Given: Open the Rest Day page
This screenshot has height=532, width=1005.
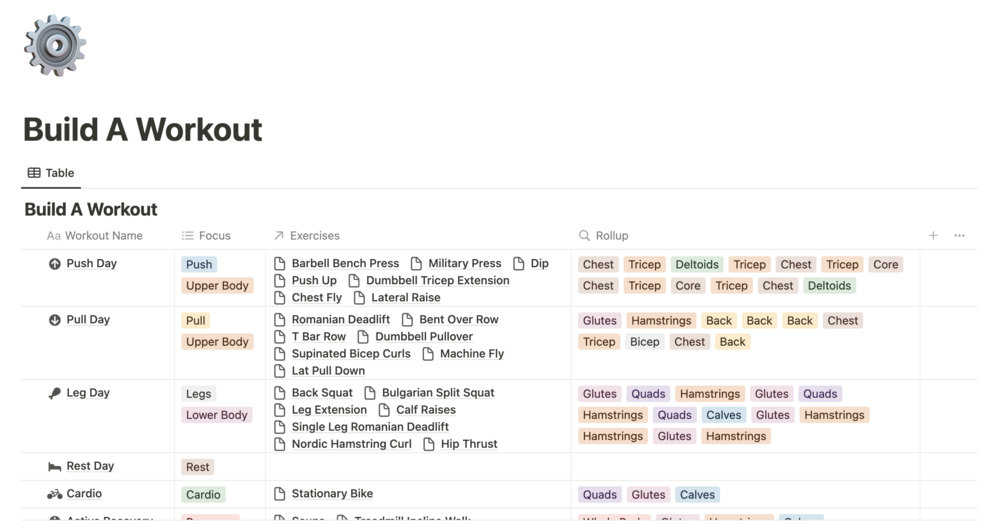Looking at the screenshot, I should coord(90,466).
